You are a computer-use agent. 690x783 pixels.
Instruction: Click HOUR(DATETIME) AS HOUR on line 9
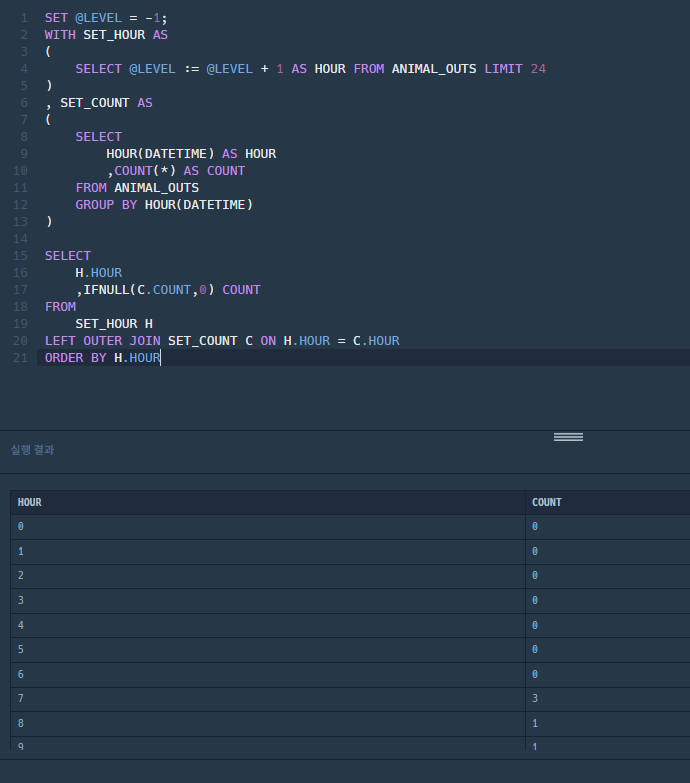191,154
